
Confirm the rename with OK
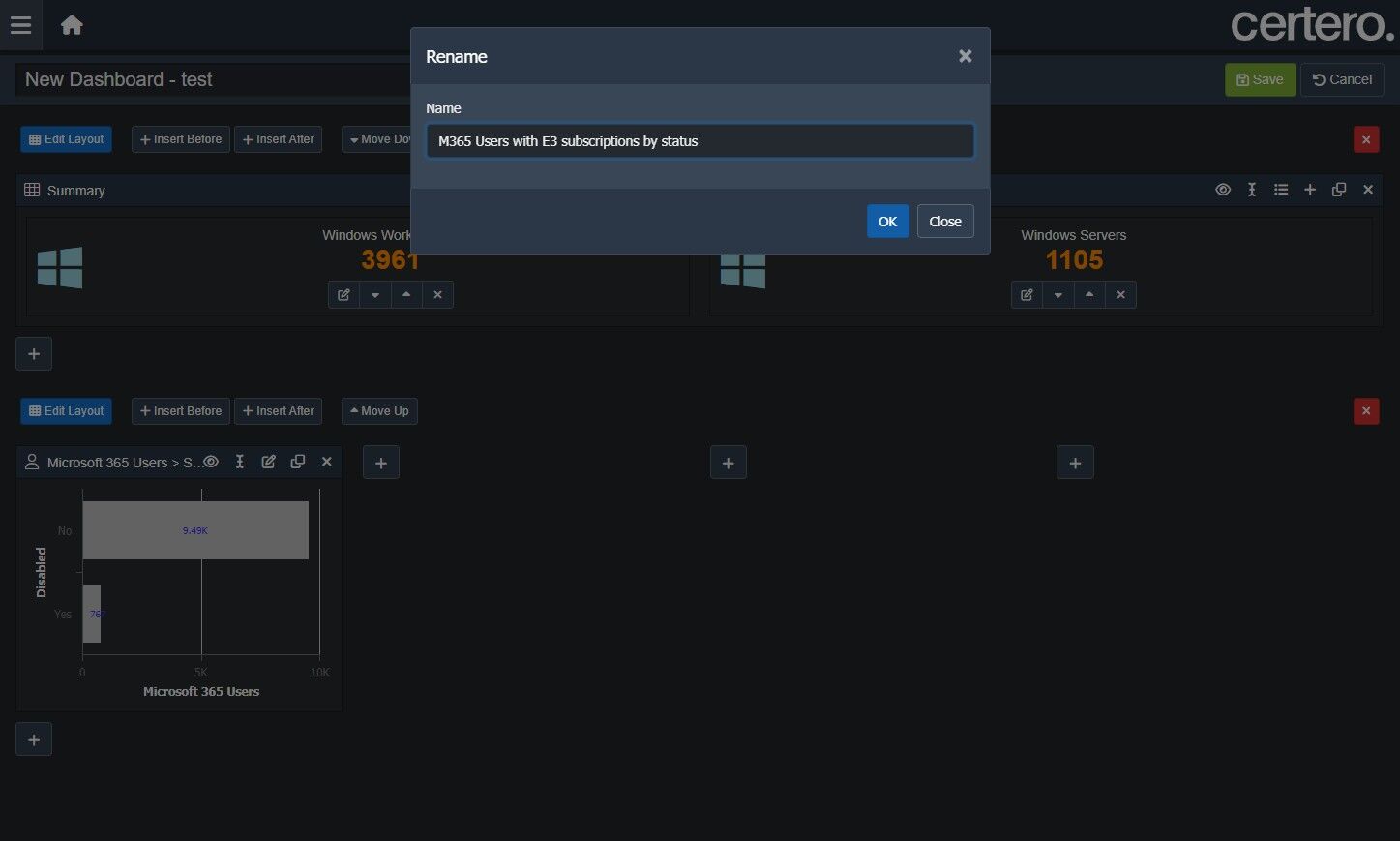click(887, 222)
